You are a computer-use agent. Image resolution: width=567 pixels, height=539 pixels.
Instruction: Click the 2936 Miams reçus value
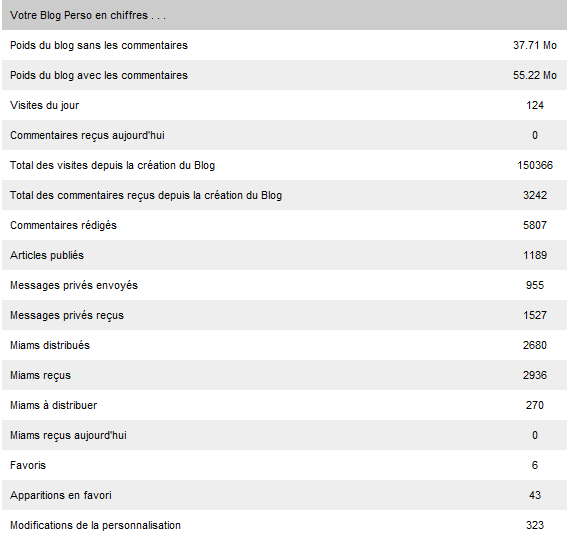(535, 375)
